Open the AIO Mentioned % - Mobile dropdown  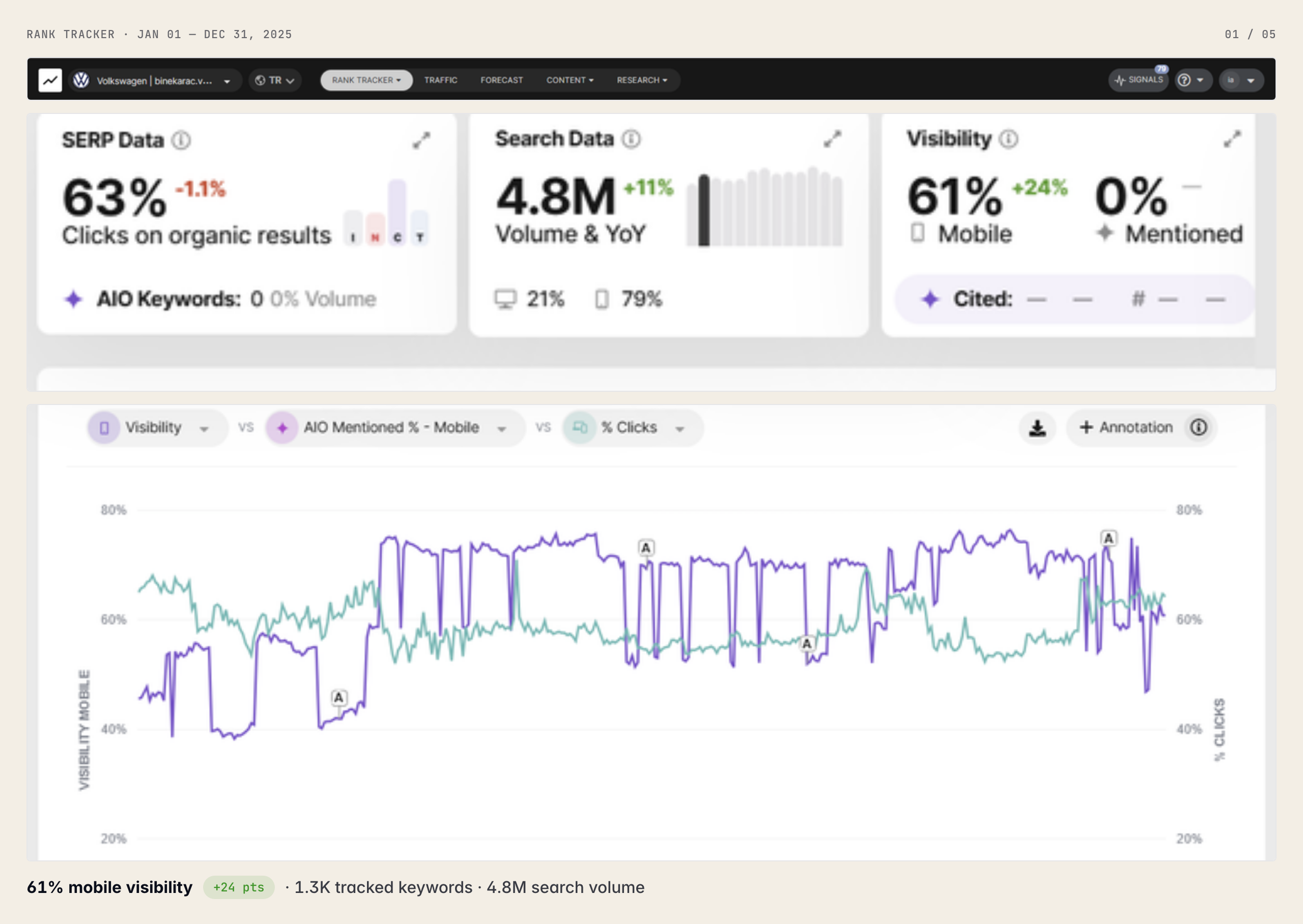point(395,427)
